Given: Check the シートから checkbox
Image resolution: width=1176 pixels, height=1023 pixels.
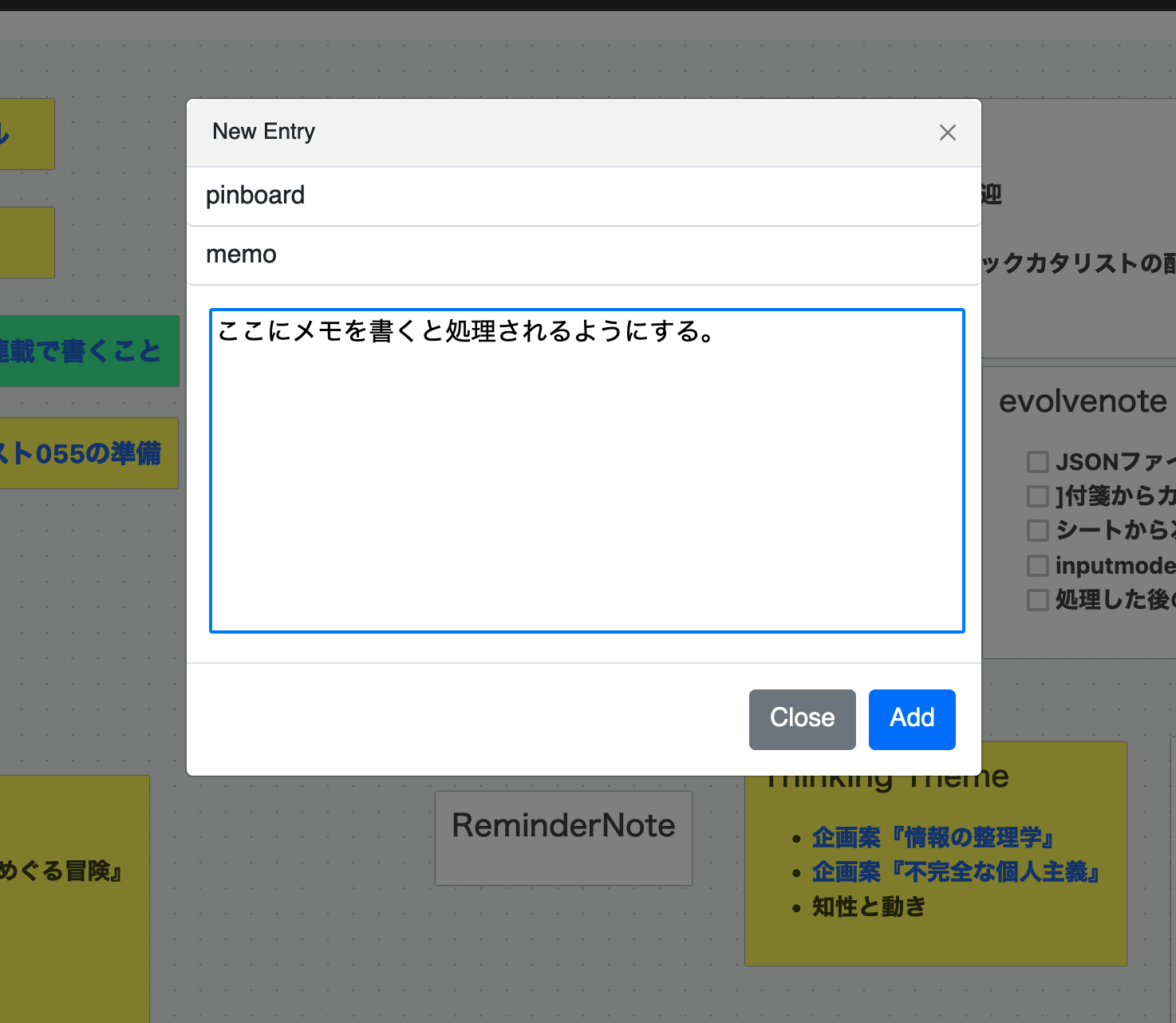Looking at the screenshot, I should [1037, 531].
